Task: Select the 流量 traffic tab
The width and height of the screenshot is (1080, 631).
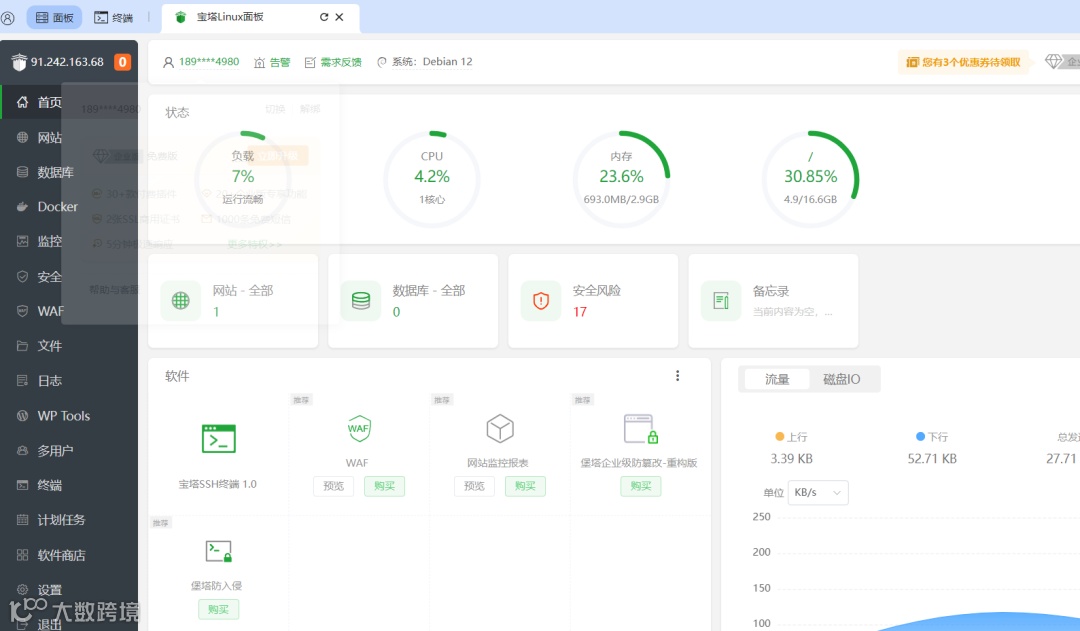Action: tap(776, 379)
